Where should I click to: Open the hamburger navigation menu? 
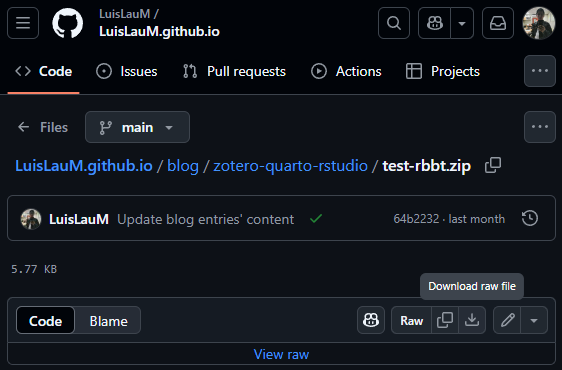(x=23, y=23)
